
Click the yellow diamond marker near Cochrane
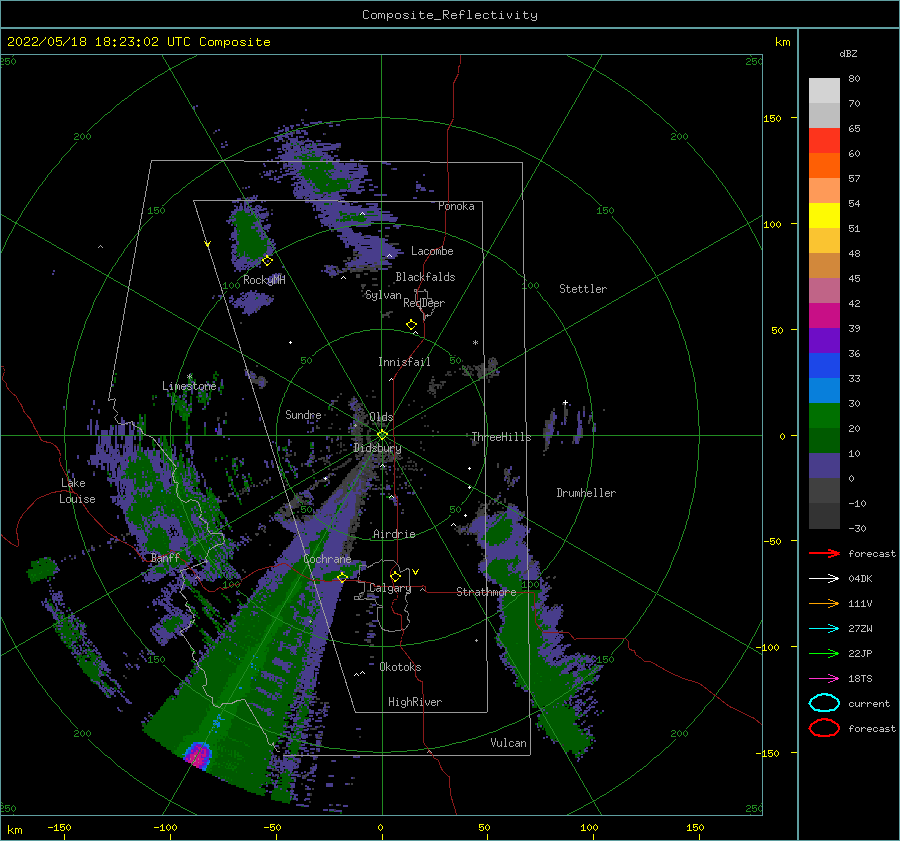coord(342,577)
